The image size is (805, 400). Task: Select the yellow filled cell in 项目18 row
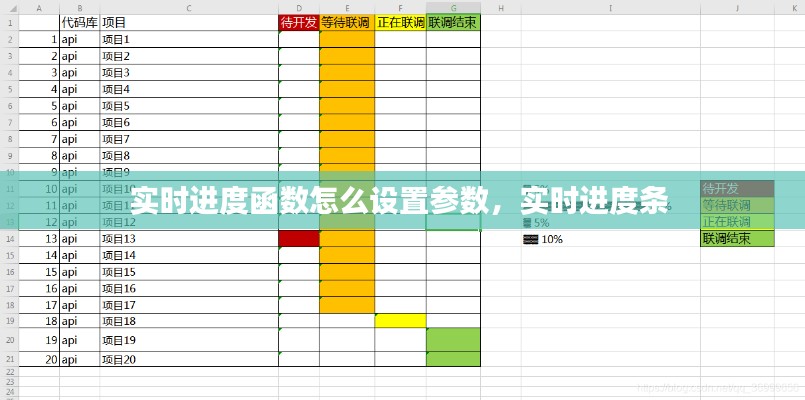(x=400, y=320)
